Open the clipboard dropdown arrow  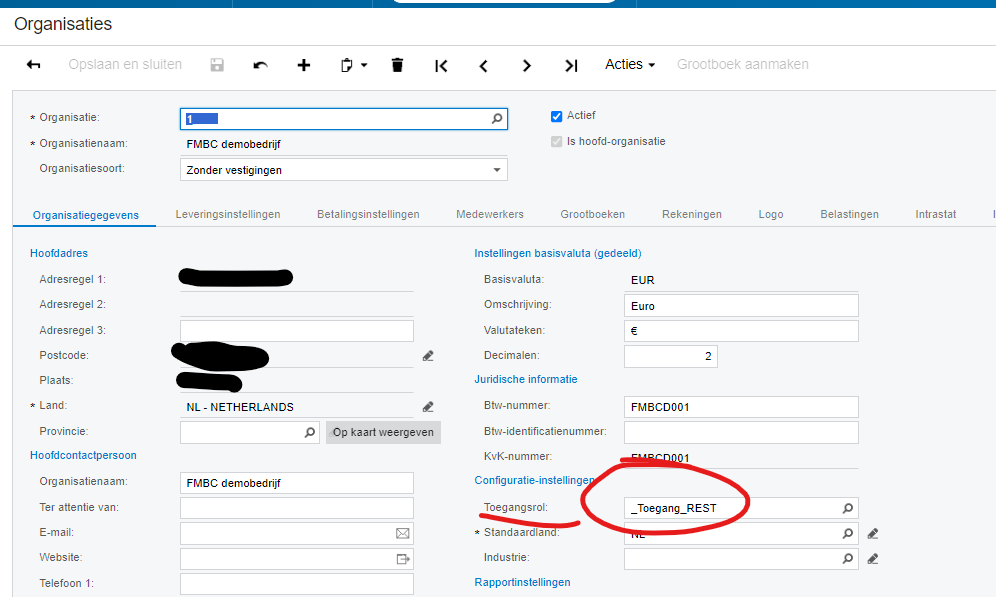364,65
